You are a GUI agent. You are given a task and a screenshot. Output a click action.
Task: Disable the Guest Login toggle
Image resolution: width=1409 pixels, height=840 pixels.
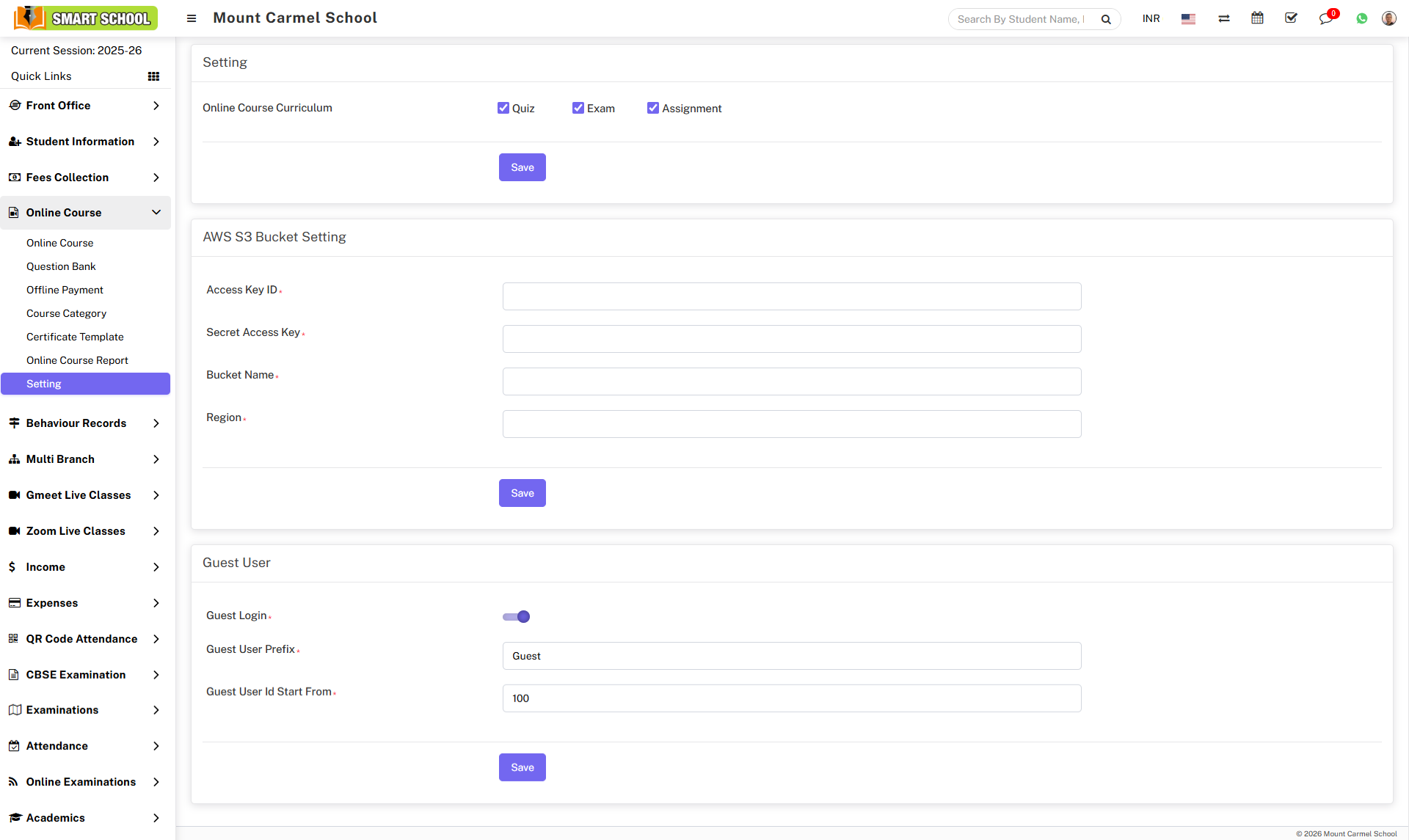click(516, 616)
